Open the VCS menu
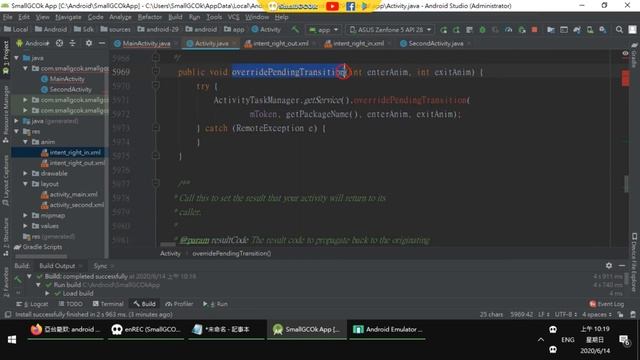640x360 pixels. (x=233, y=17)
